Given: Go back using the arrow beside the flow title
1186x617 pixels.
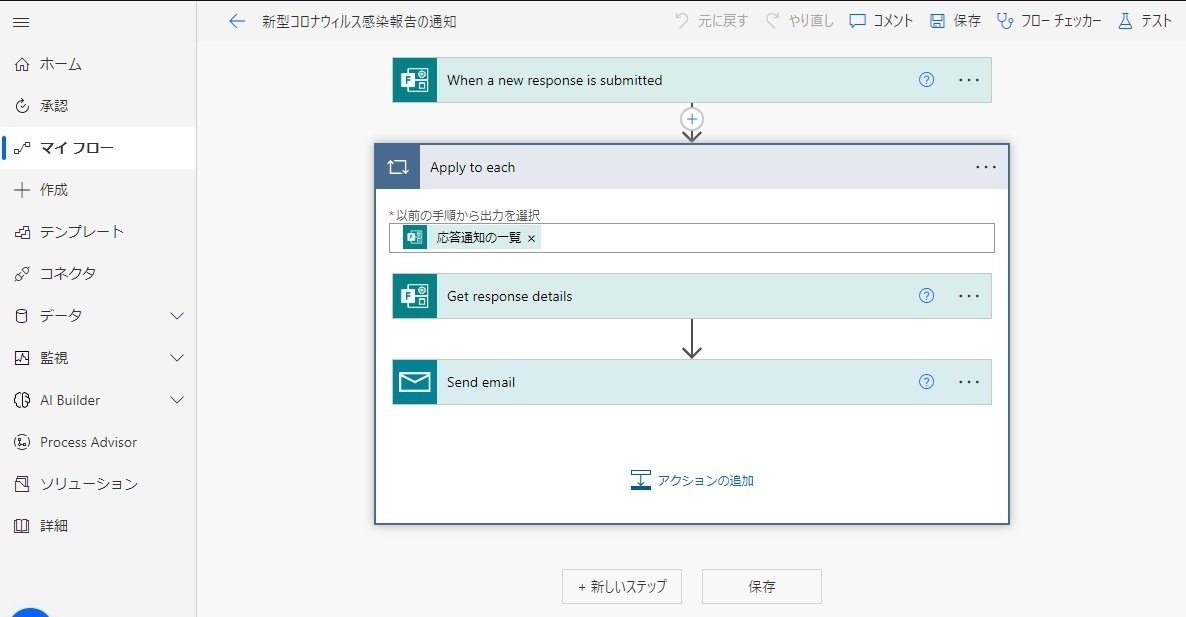Looking at the screenshot, I should point(236,20).
